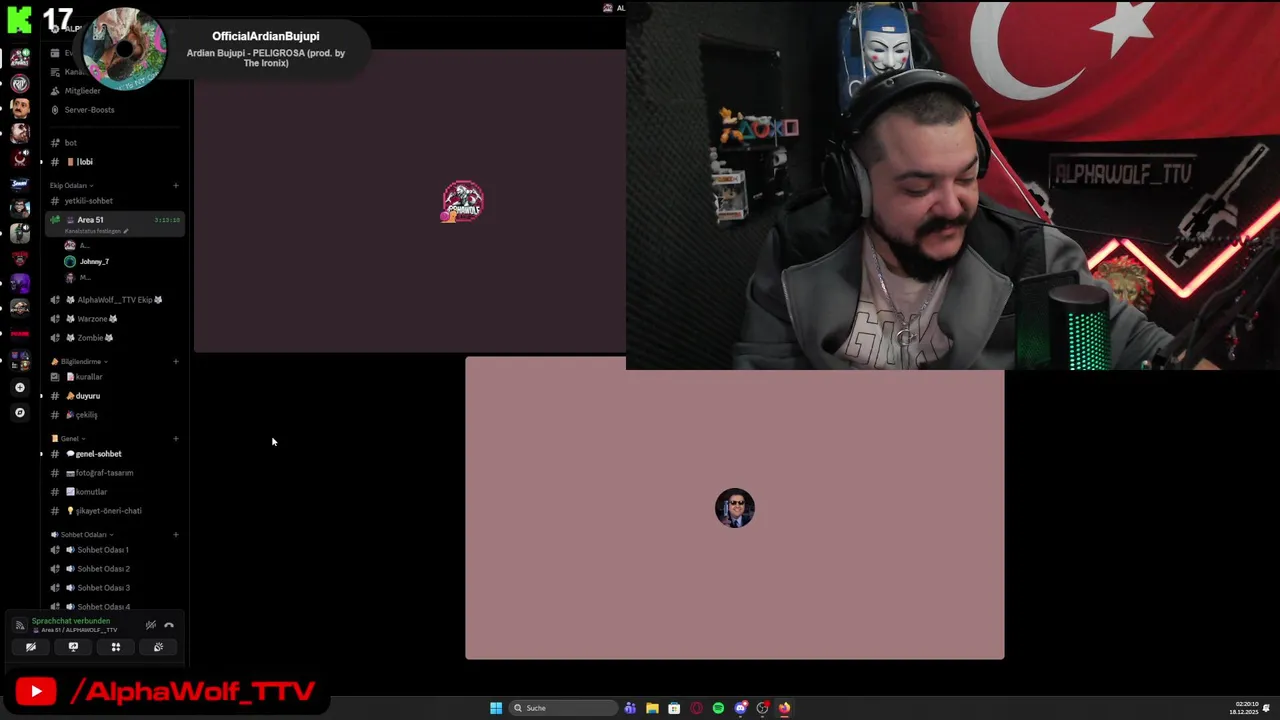Screen dimensions: 1280x720
Task: Open Firefox from the taskbar
Action: click(785, 708)
